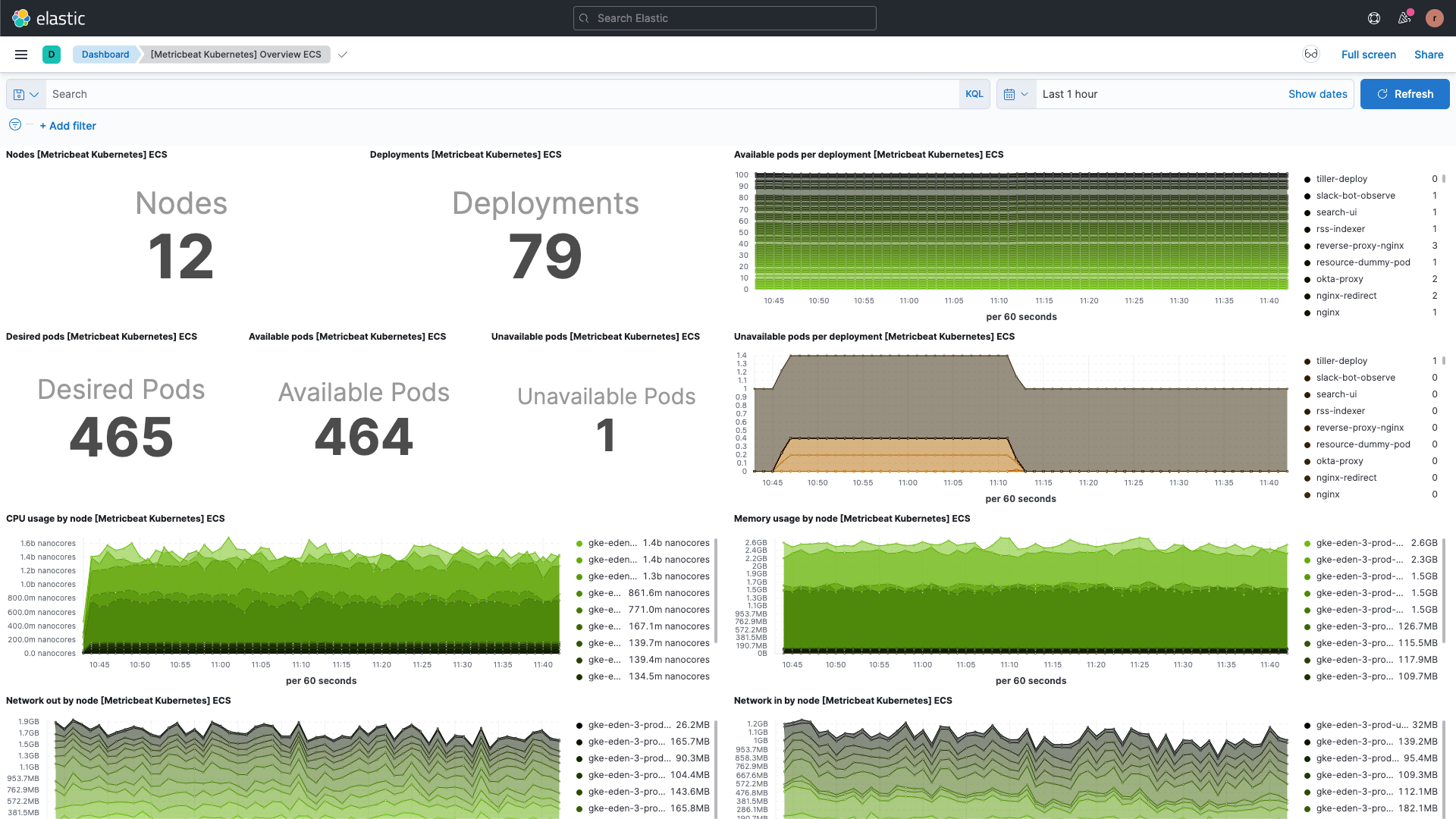The height and width of the screenshot is (819, 1456).
Task: Click the Unavailable pods per deployment panel title
Action: [874, 337]
